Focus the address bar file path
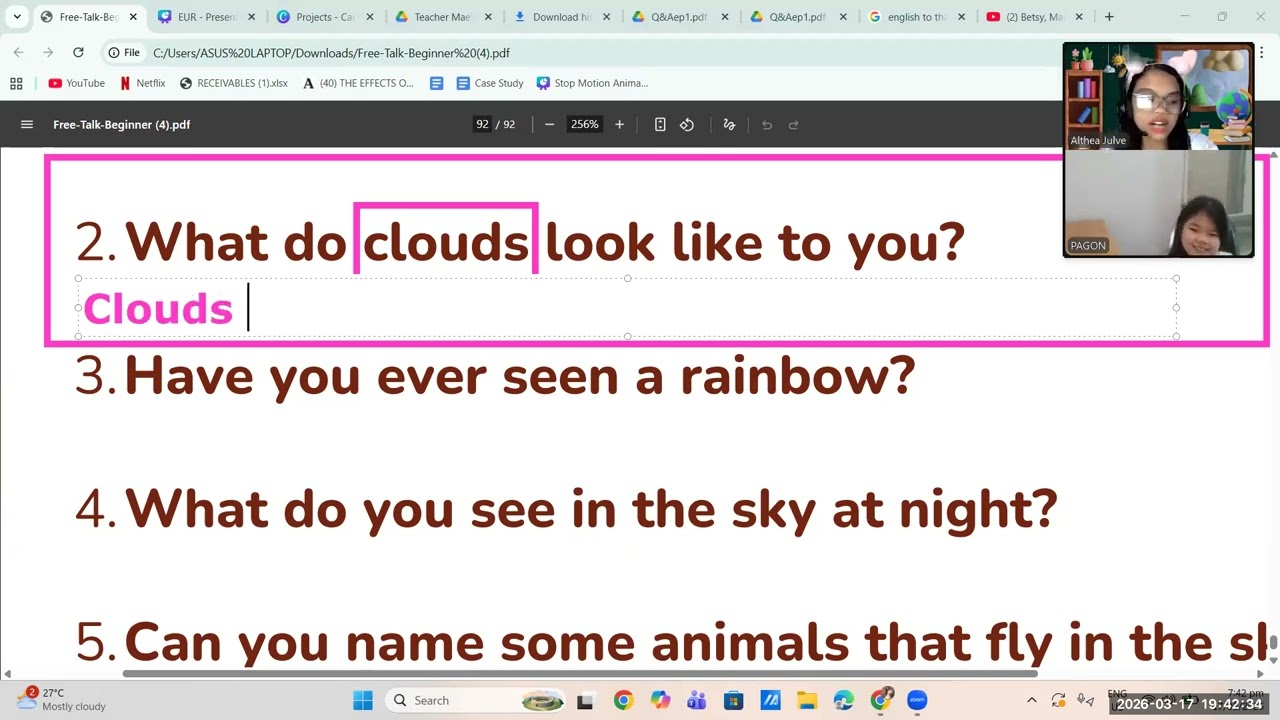The image size is (1280, 720). click(331, 53)
